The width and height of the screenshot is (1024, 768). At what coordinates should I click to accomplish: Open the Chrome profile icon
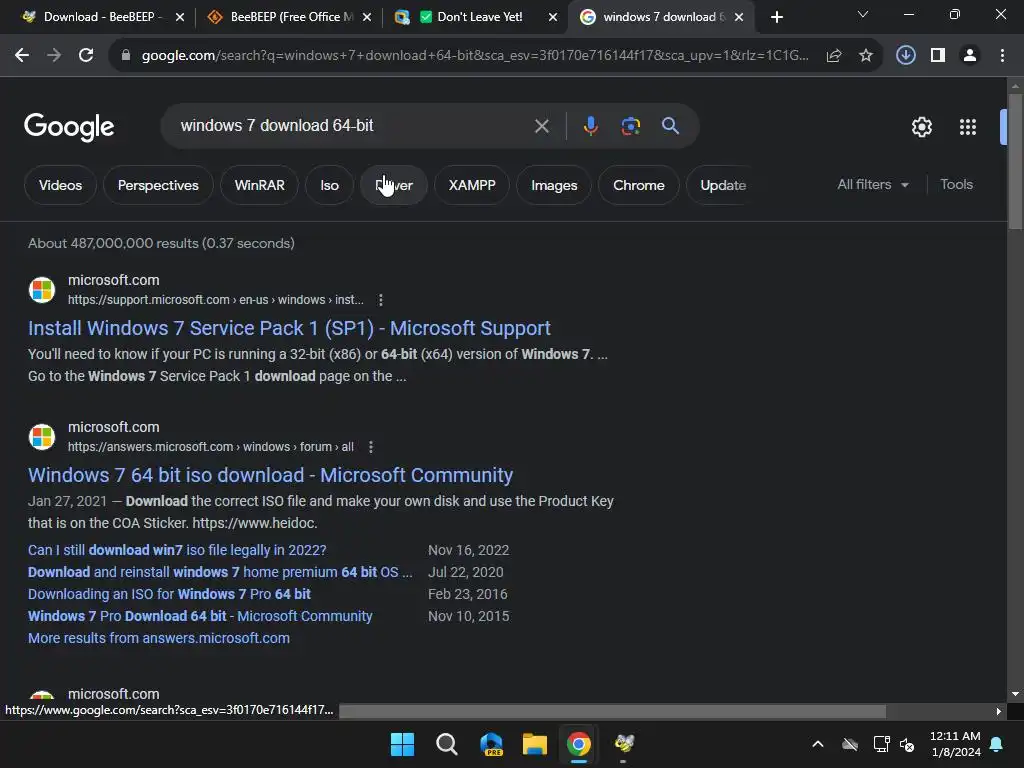pos(970,56)
